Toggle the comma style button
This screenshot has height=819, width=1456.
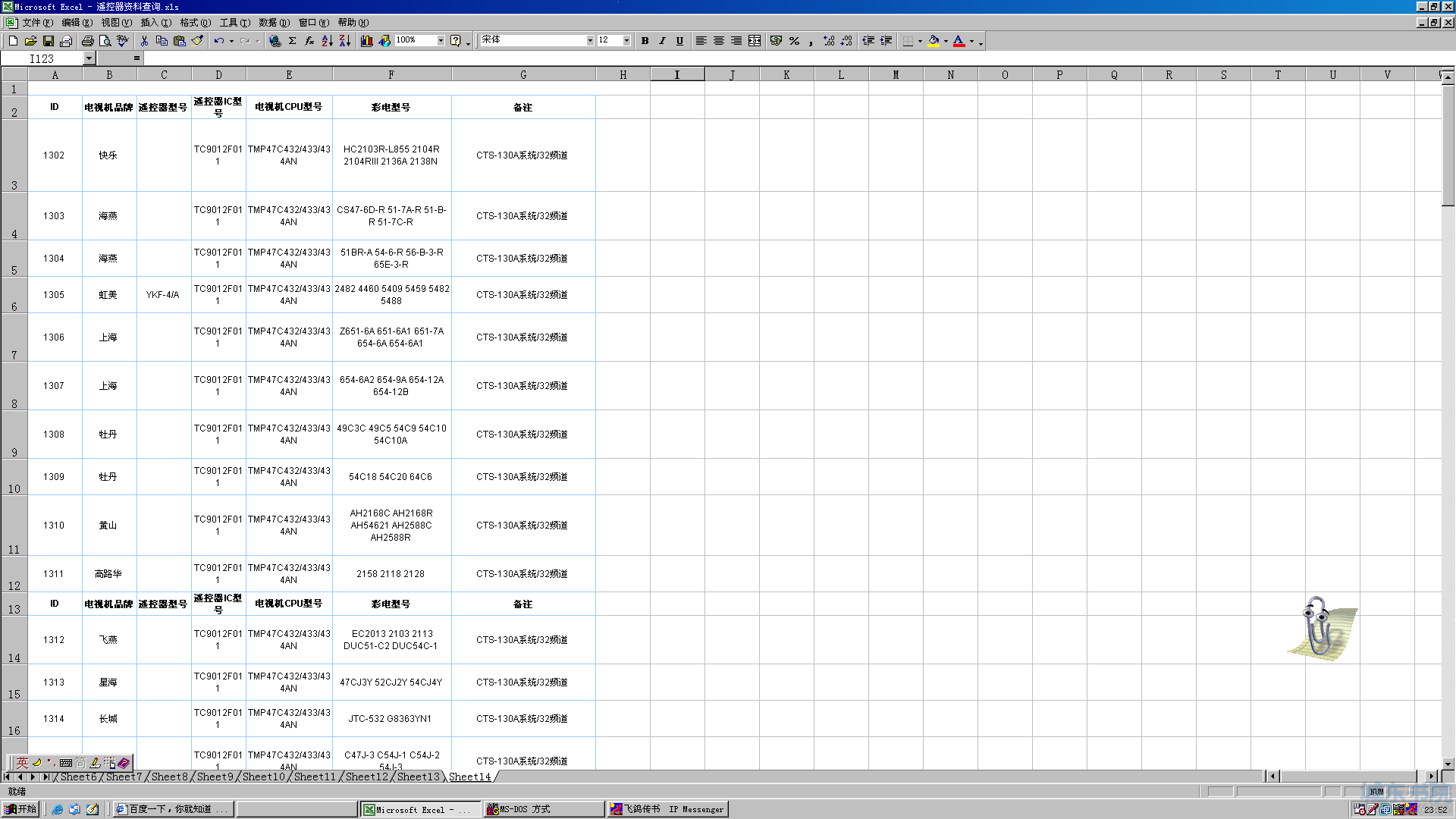coord(811,41)
